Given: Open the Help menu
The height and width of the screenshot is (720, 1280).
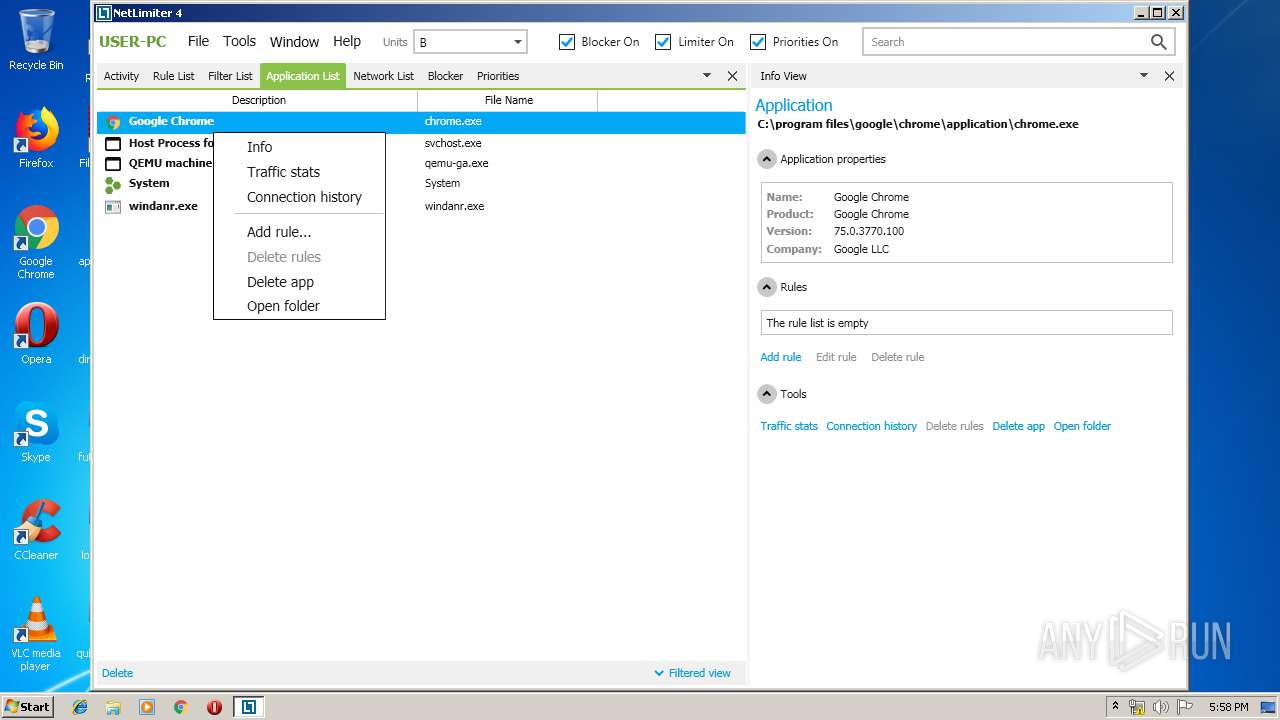Looking at the screenshot, I should pyautogui.click(x=347, y=41).
